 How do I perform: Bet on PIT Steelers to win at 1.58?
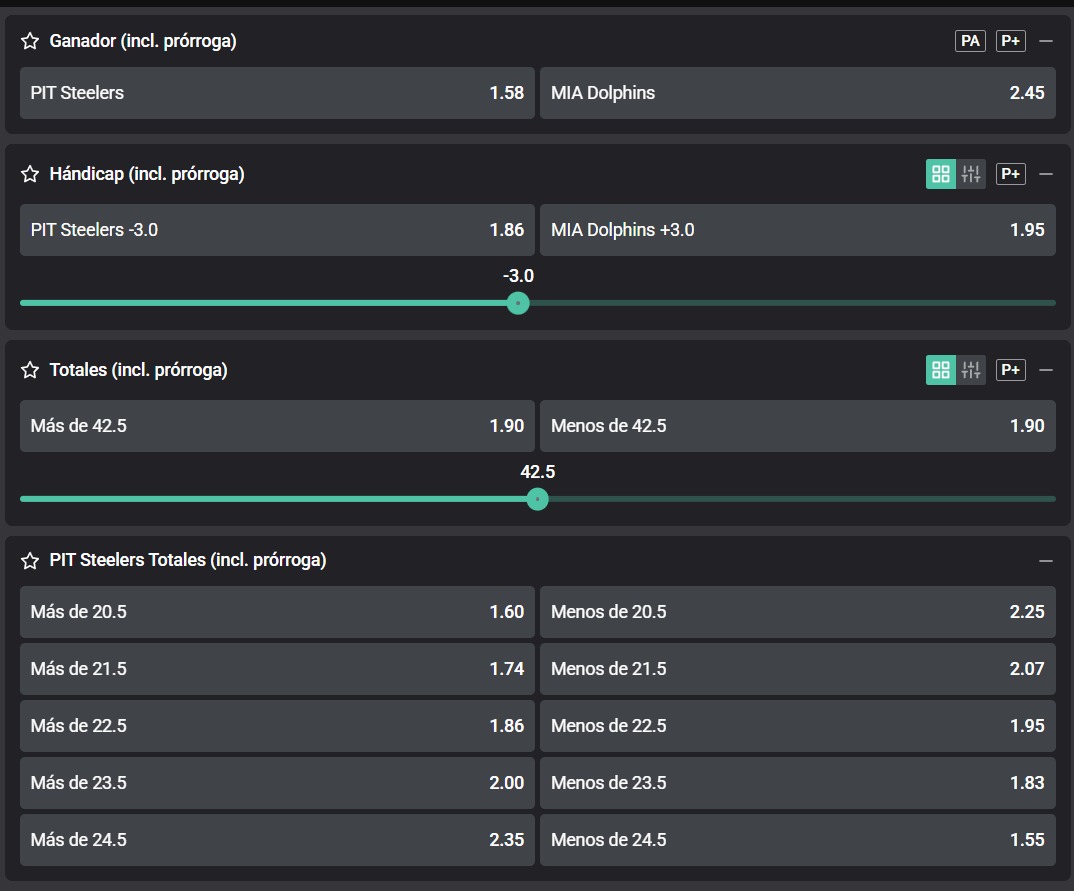277,93
